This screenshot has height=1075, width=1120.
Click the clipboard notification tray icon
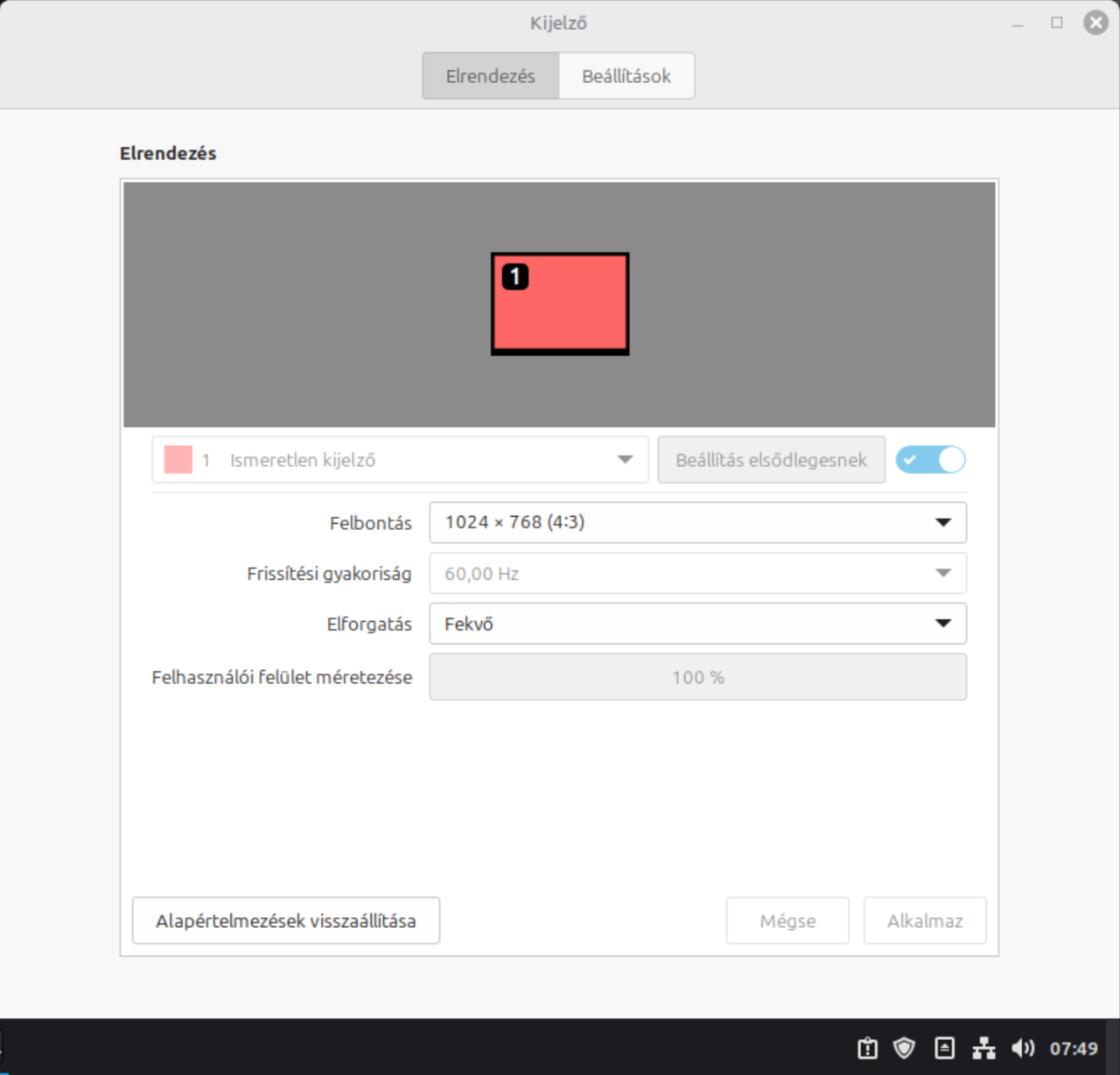[867, 1048]
